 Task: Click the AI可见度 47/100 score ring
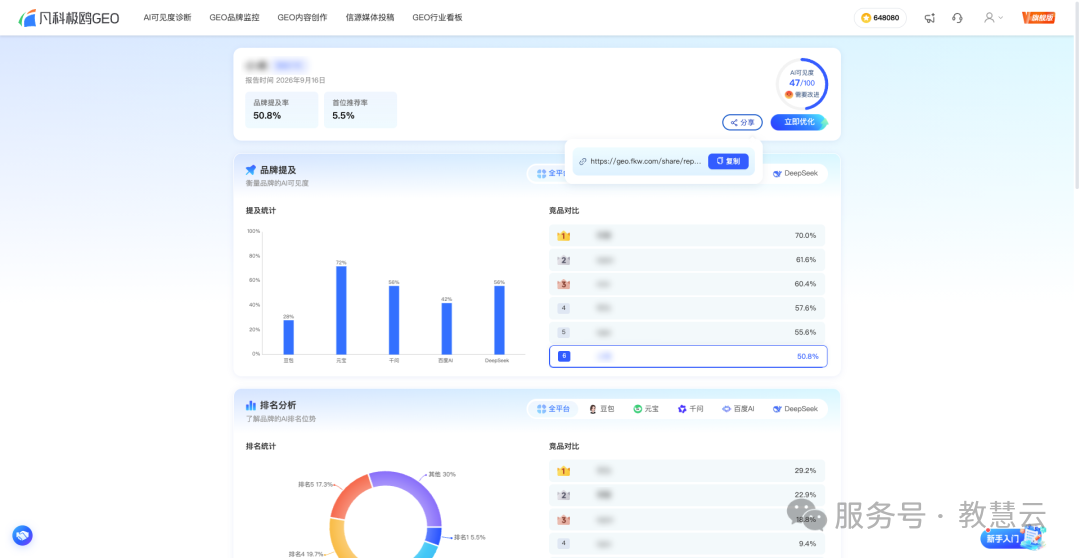(x=802, y=83)
